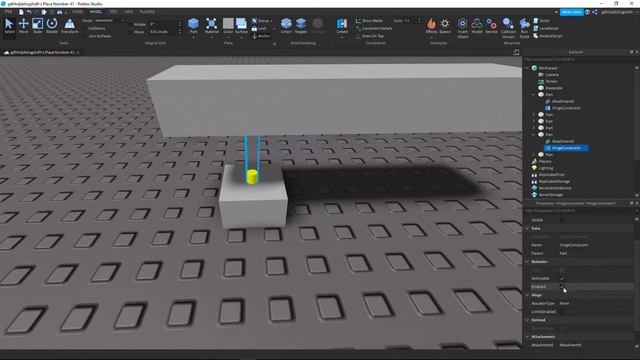The image size is (640, 360).
Task: Switch to the TEST ribbon tab
Action: tap(113, 12)
